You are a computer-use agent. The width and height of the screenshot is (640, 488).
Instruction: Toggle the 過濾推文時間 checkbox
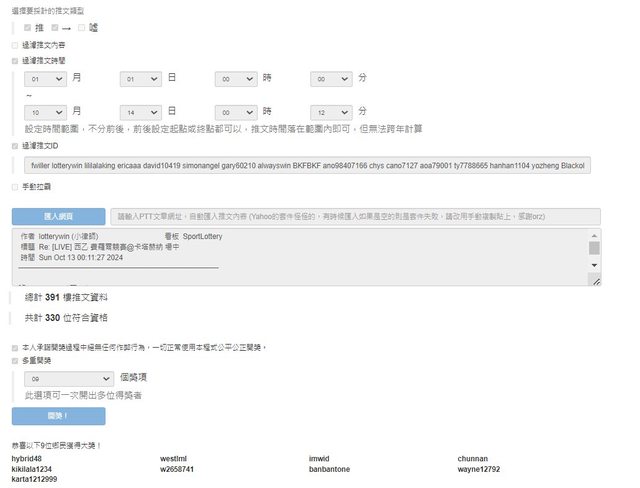(15, 60)
